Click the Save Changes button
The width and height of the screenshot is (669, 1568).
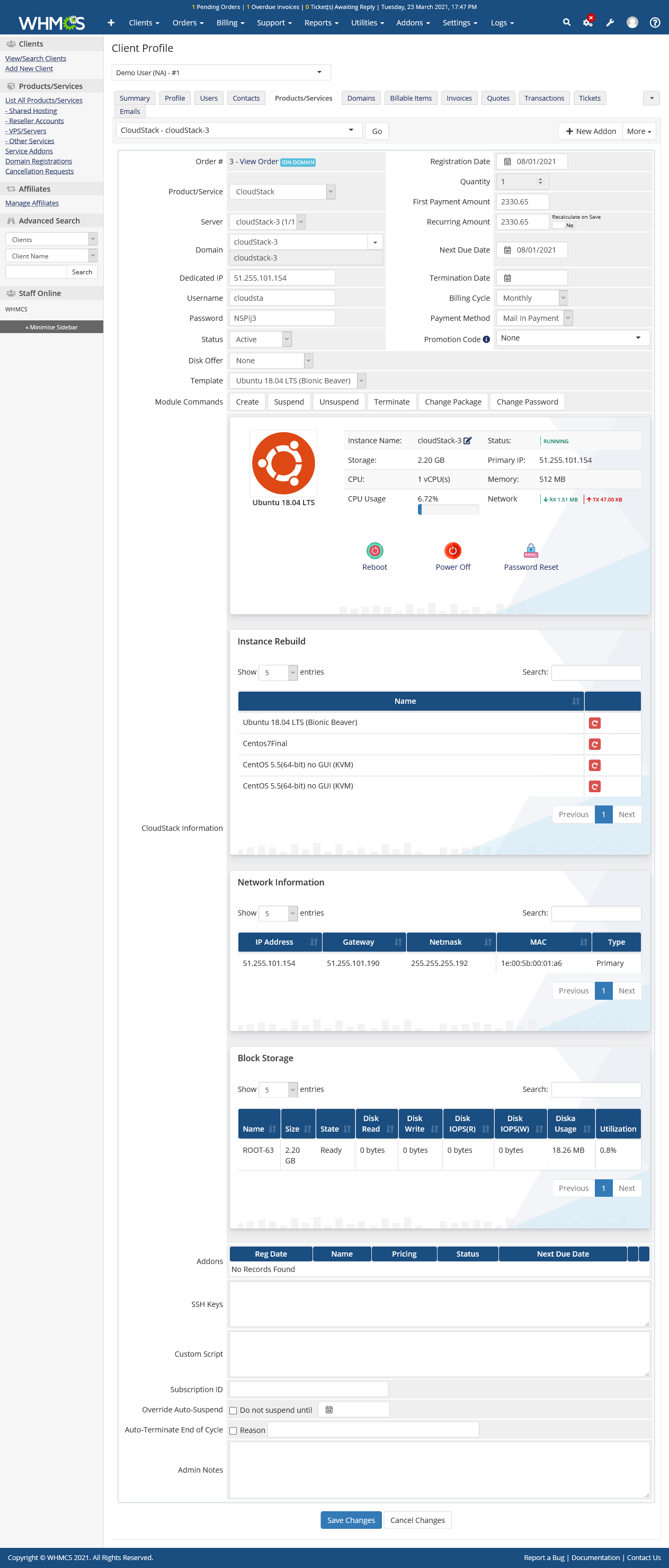[351, 1520]
